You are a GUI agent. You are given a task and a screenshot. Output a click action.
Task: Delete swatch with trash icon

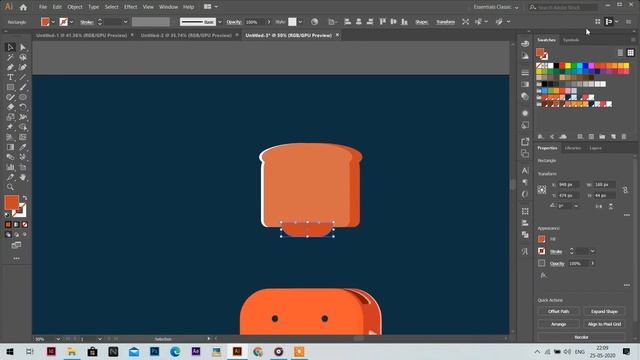(x=624, y=136)
